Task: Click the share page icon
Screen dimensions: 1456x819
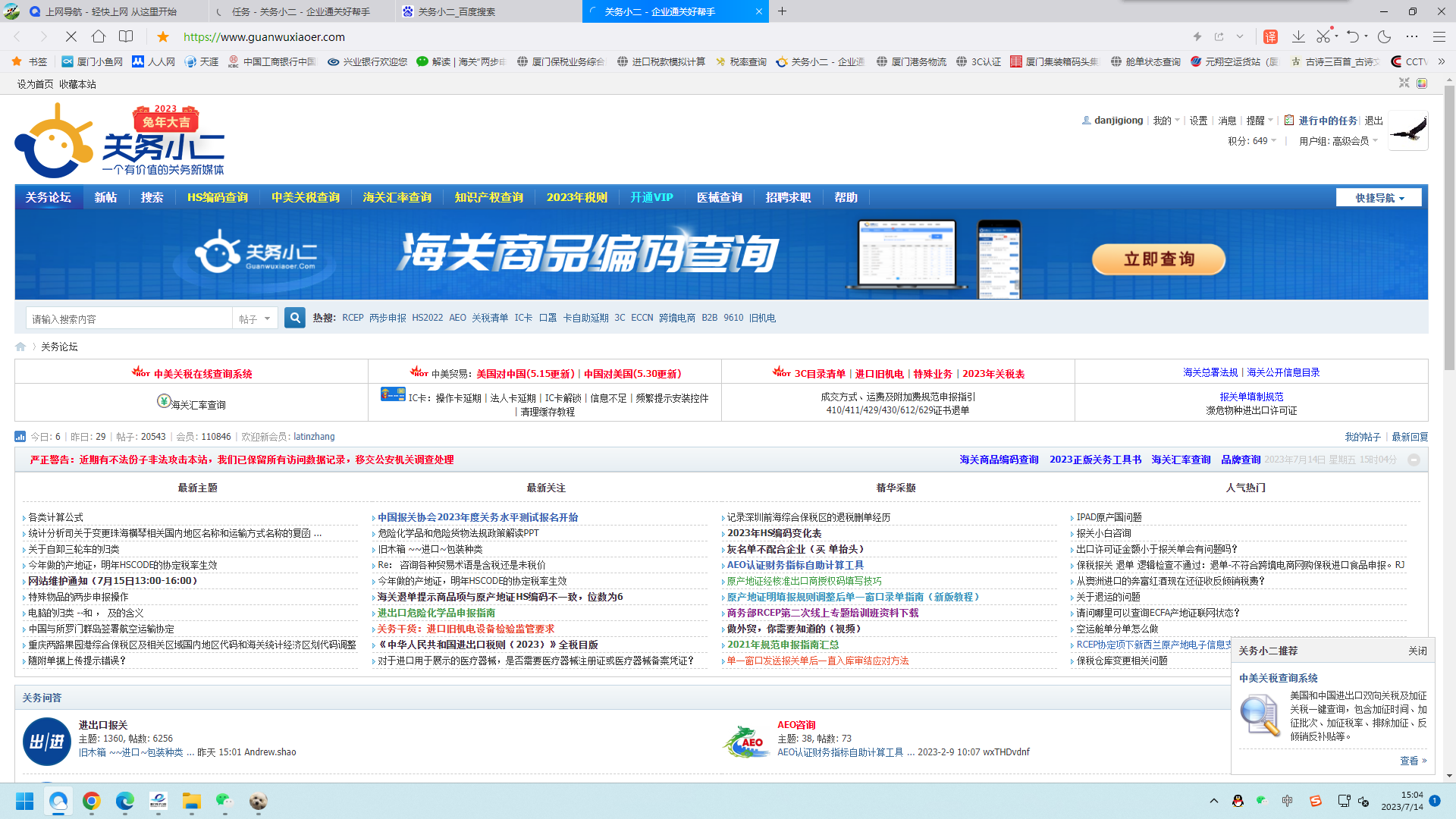Action: [1219, 36]
